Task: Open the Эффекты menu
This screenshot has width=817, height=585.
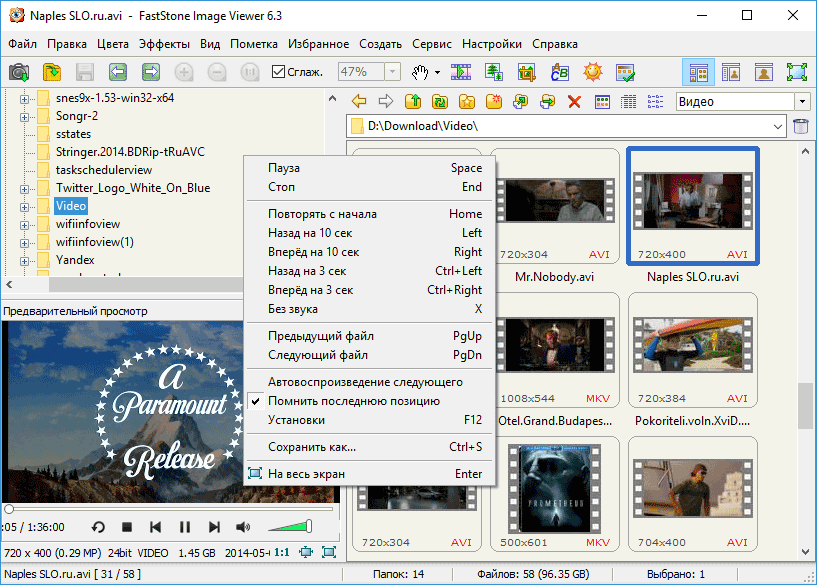Action: [164, 44]
